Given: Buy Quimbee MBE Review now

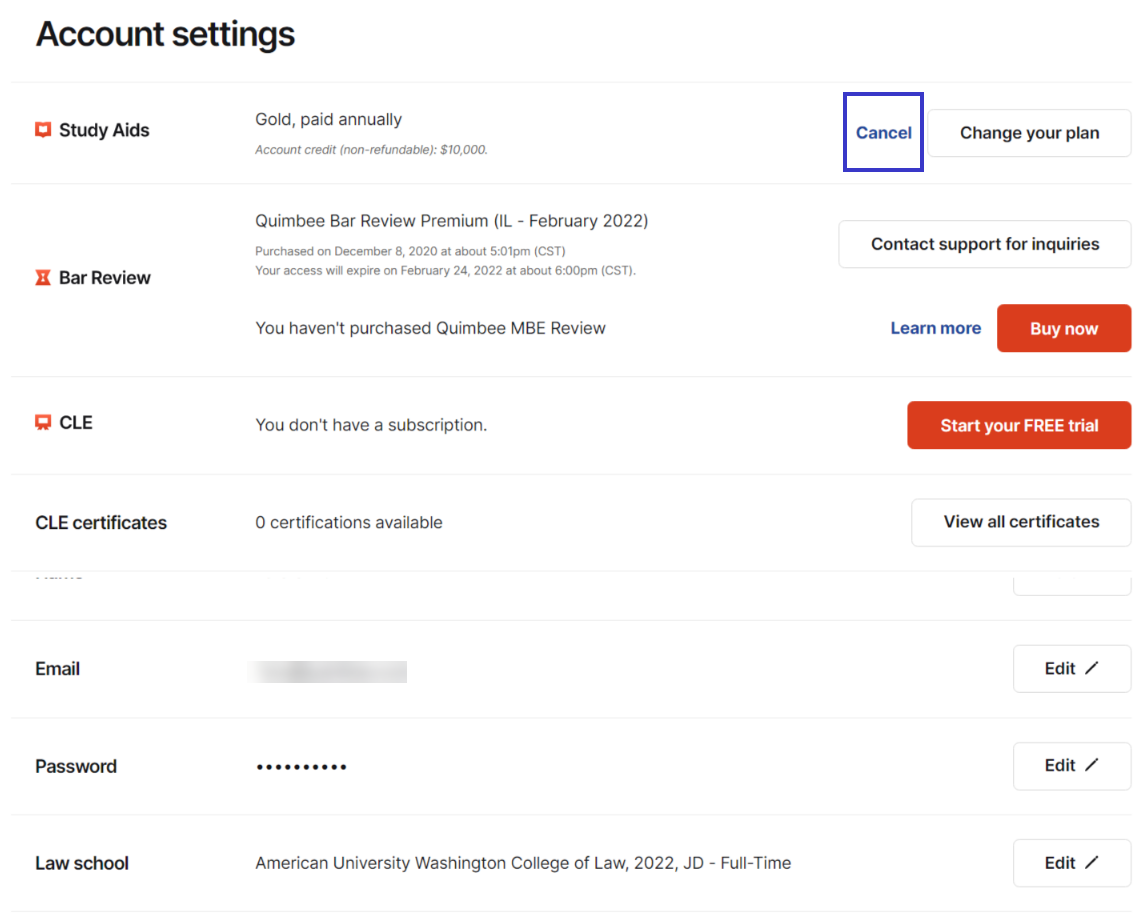Looking at the screenshot, I should 1064,328.
